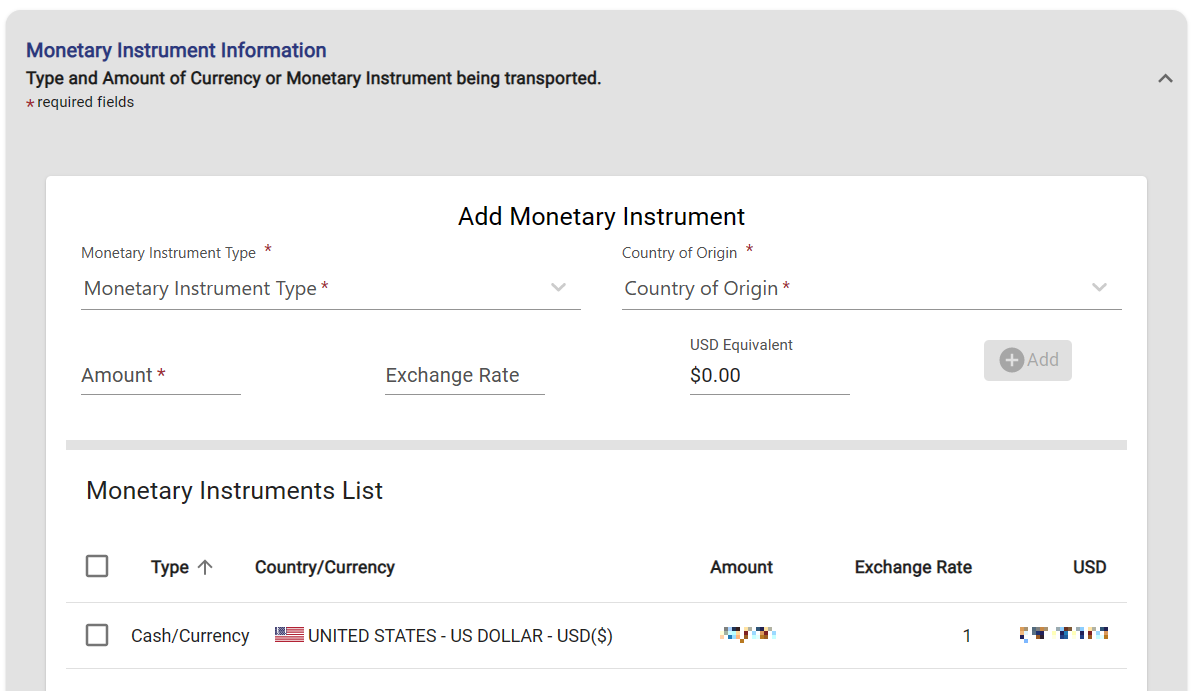Click the UNITED STATES - US DOLLAR entry
Viewport: 1204px width, 691px height.
pyautogui.click(x=460, y=636)
